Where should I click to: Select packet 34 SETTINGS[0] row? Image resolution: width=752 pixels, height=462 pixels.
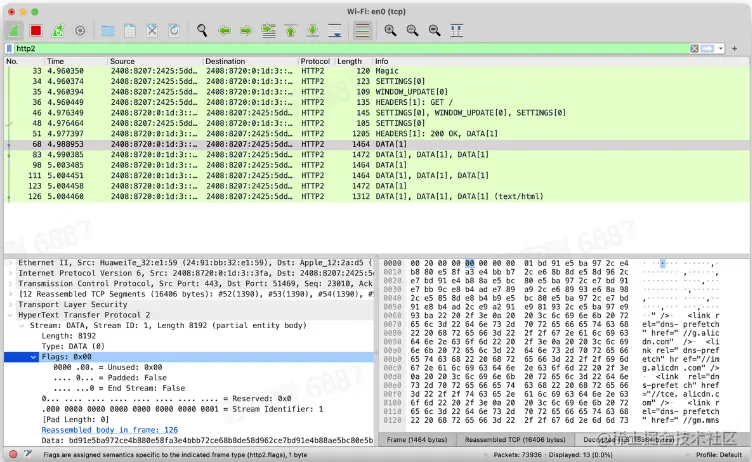[x=376, y=82]
